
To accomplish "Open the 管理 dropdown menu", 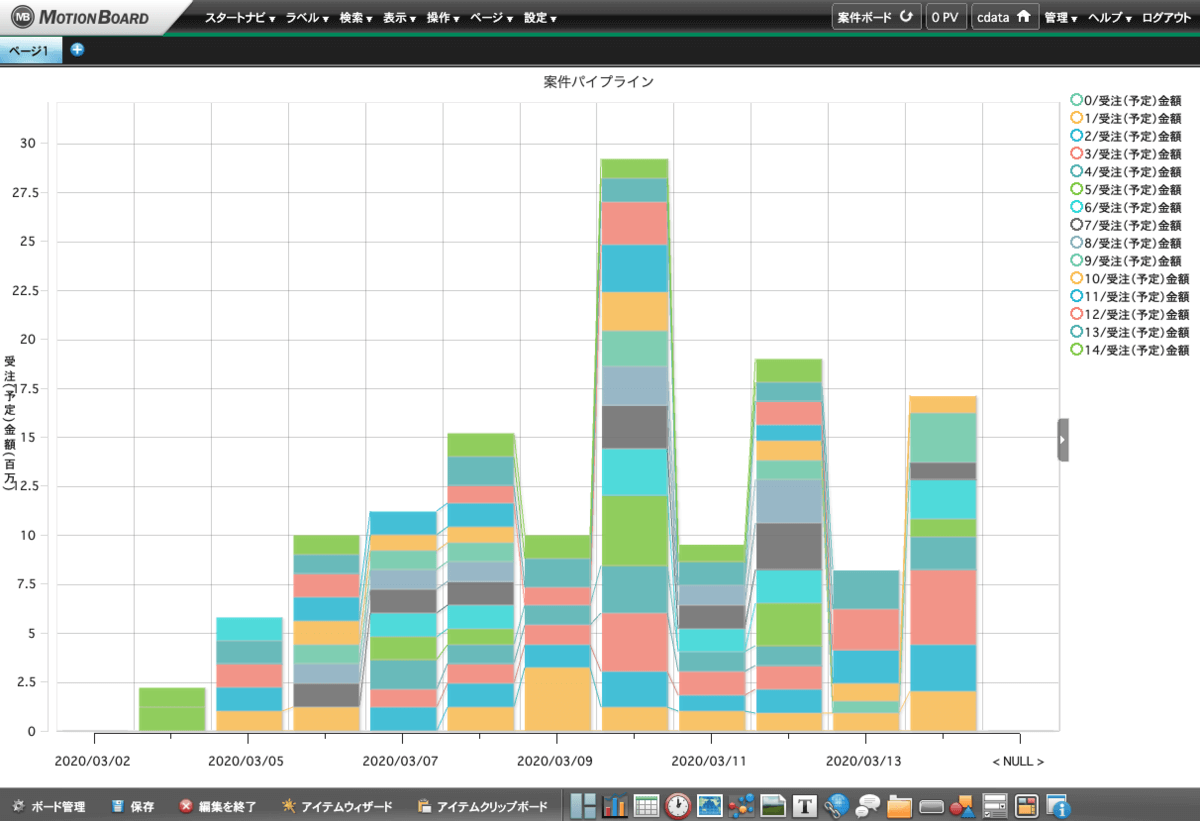I will pos(1061,18).
